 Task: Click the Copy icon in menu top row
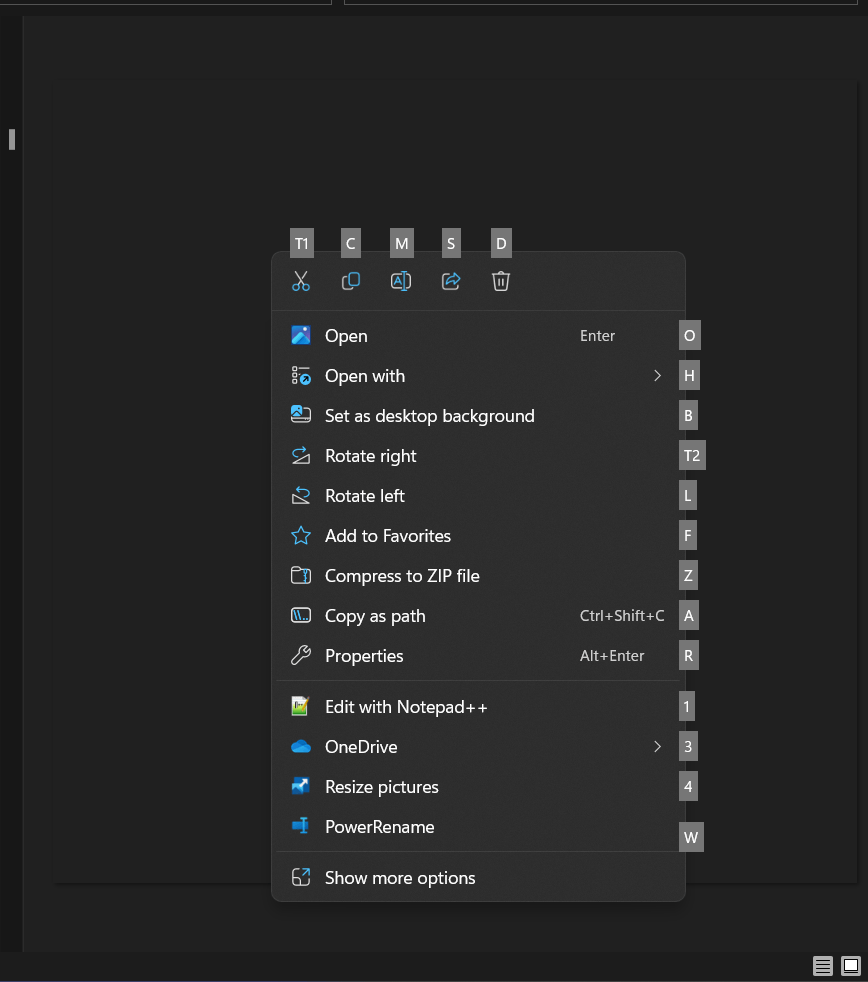[351, 281]
